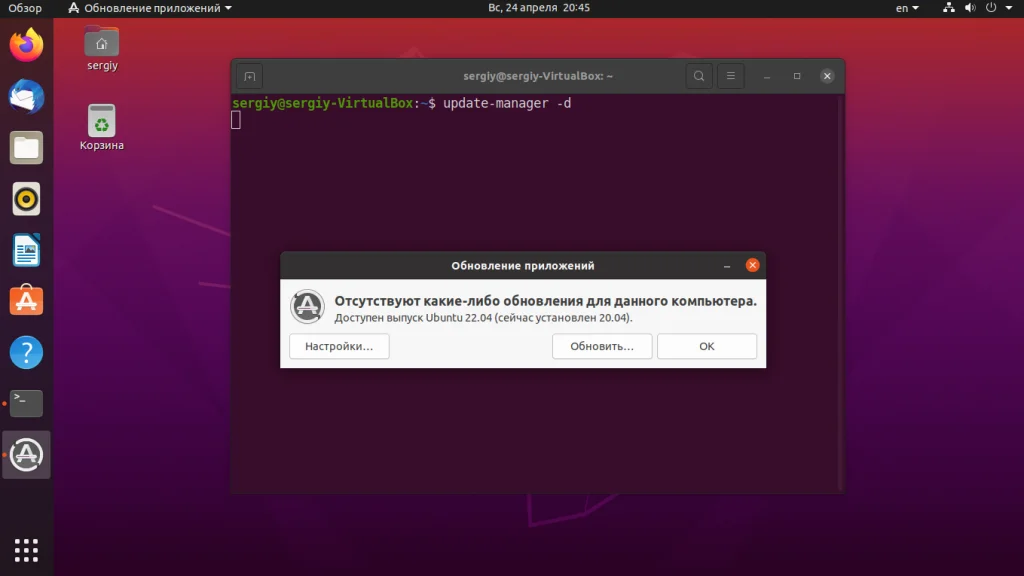This screenshot has width=1024, height=576.
Task: Expand the 'en' keyboard layout dropdown
Action: 905,8
